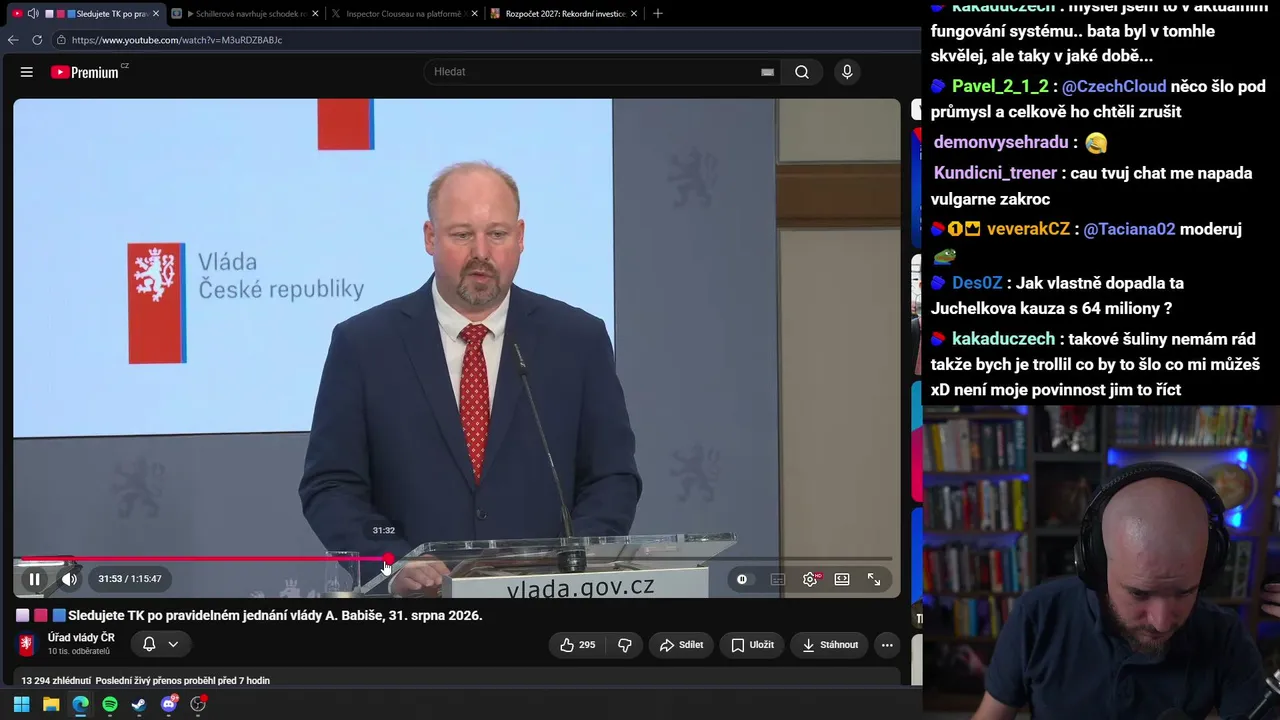Click the Sdílet share button
The image size is (1280, 720).
click(681, 645)
